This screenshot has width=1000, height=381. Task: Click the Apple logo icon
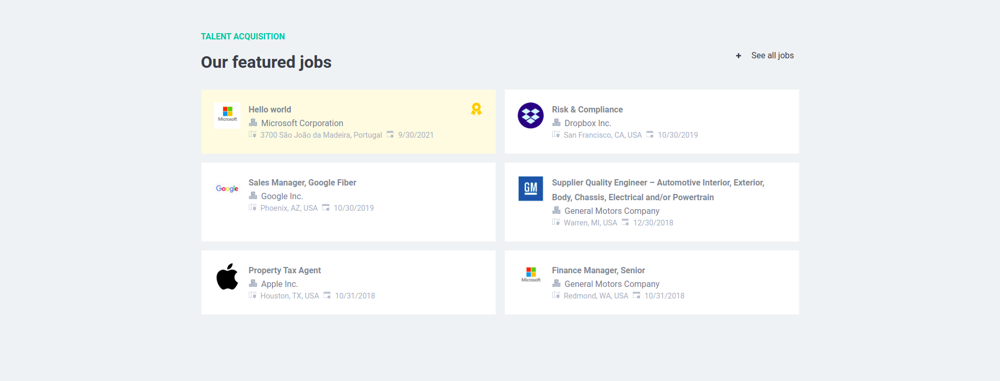pyautogui.click(x=227, y=276)
